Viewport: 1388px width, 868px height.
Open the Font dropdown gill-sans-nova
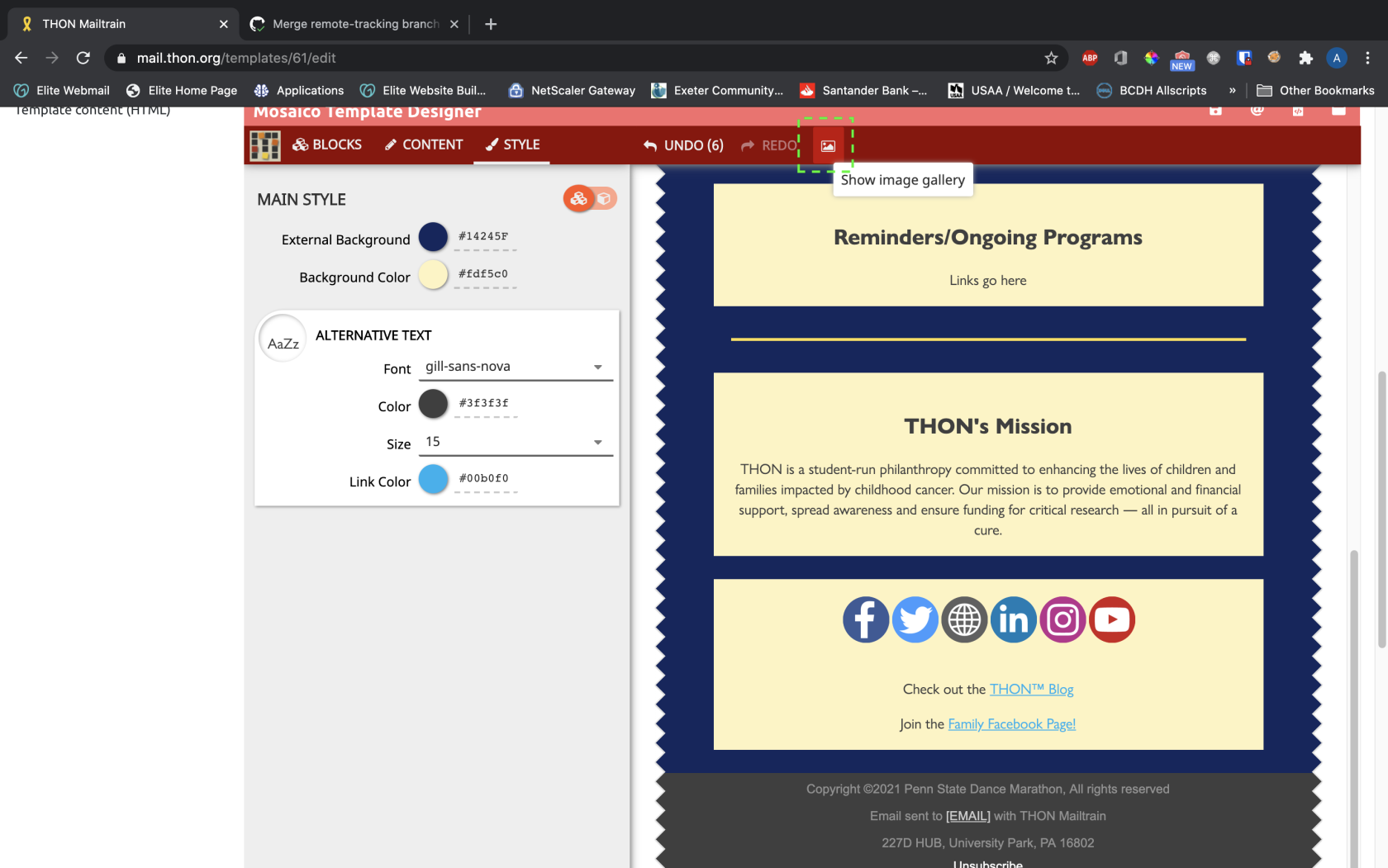(516, 367)
